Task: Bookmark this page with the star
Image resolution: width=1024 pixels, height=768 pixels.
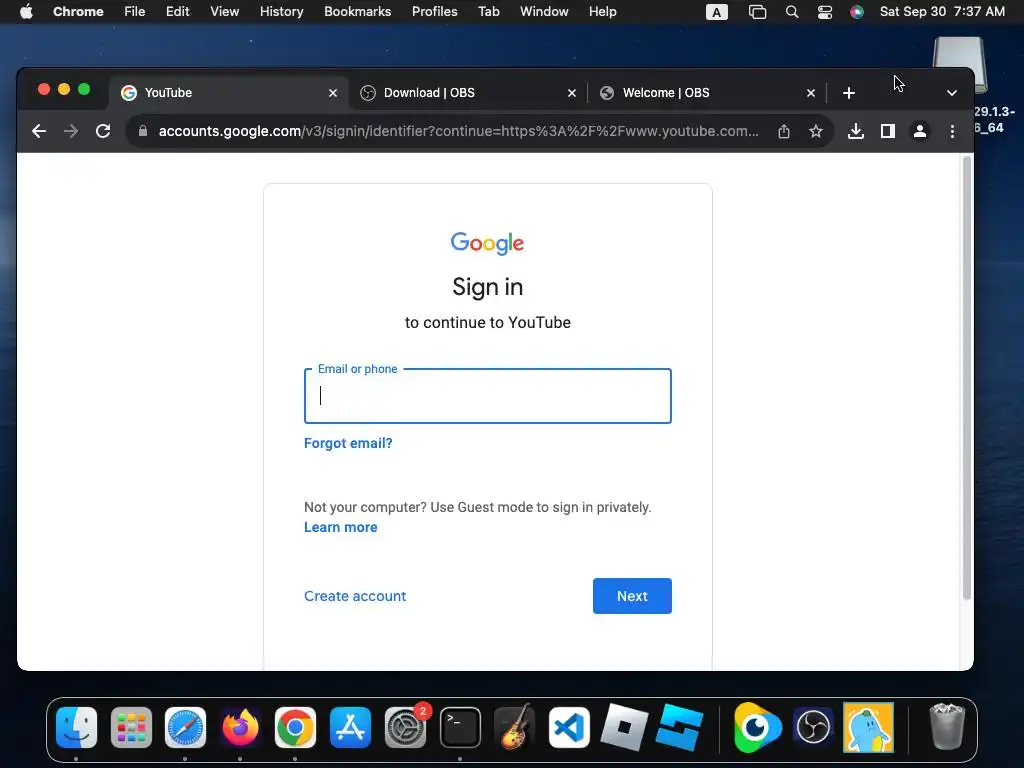Action: [816, 131]
